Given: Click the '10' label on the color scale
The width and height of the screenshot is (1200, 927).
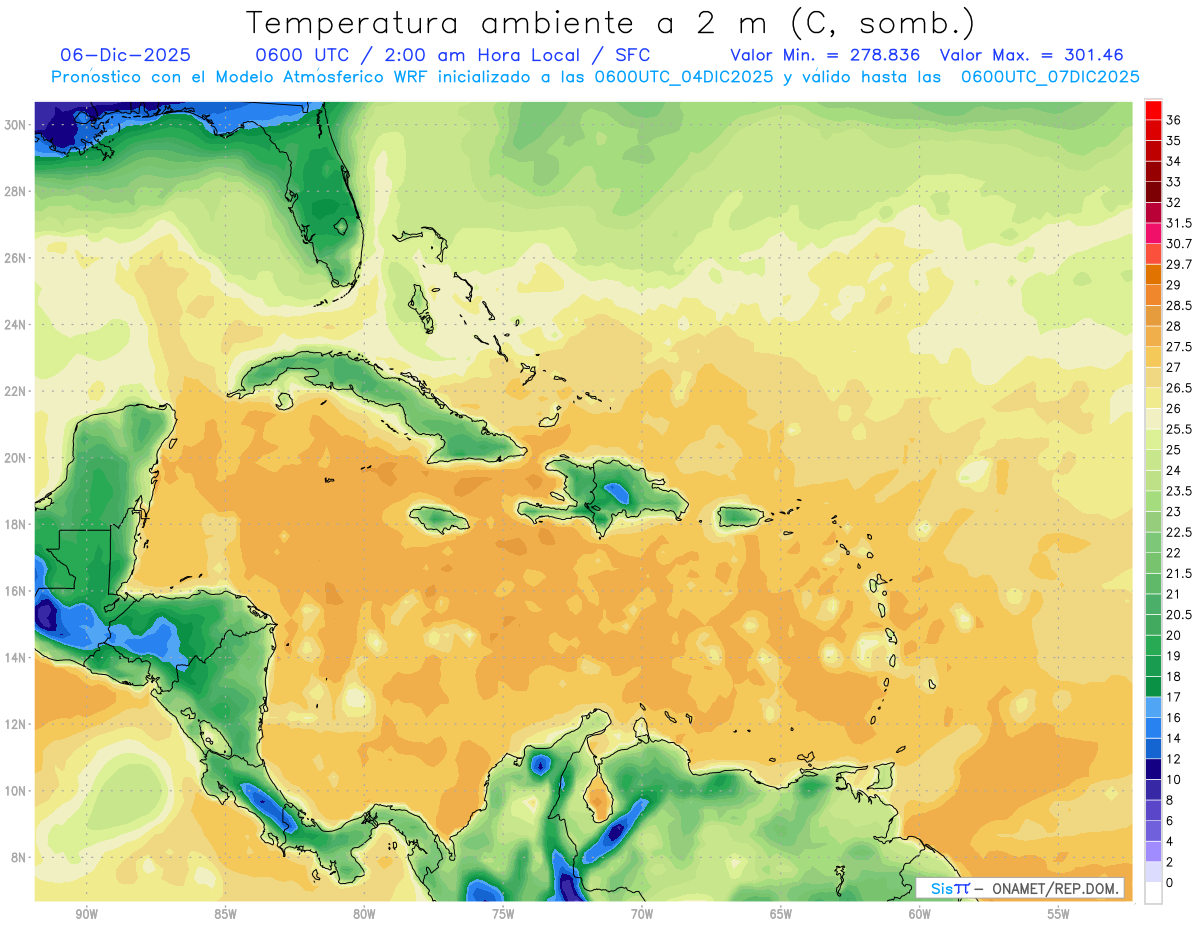Looking at the screenshot, I should pos(1174,780).
